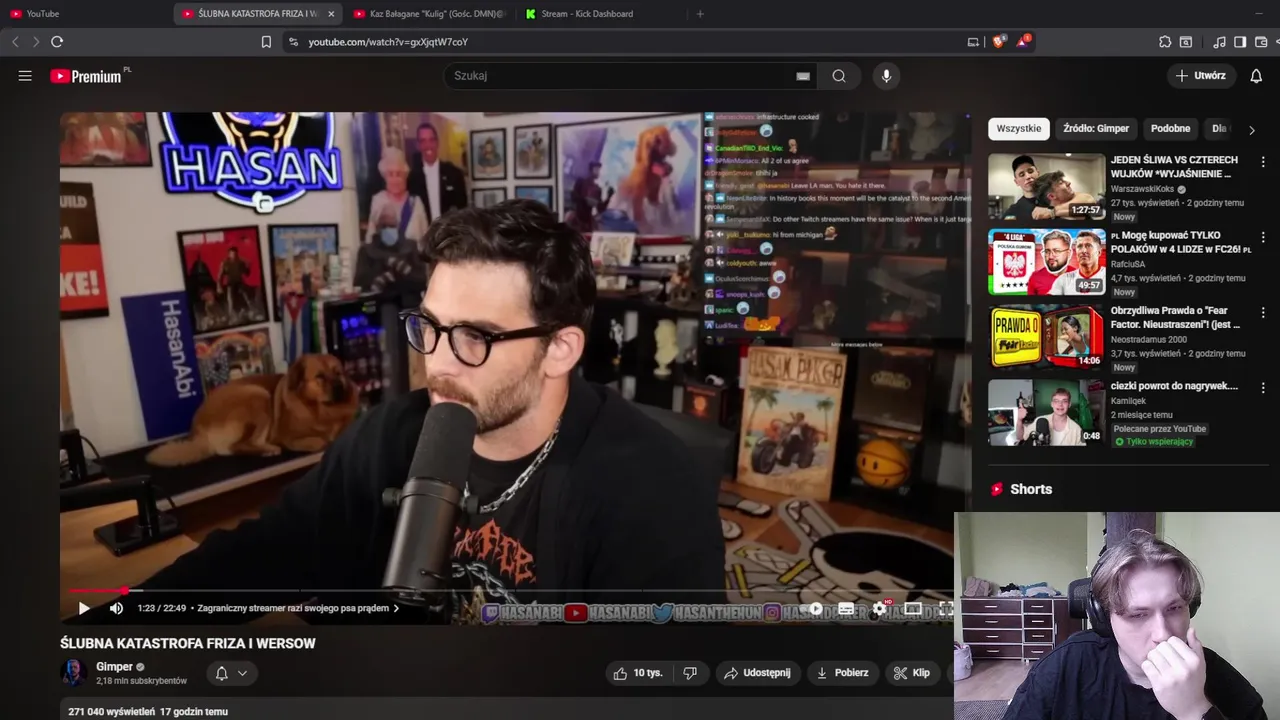Show next filter chips arrow

1251,130
